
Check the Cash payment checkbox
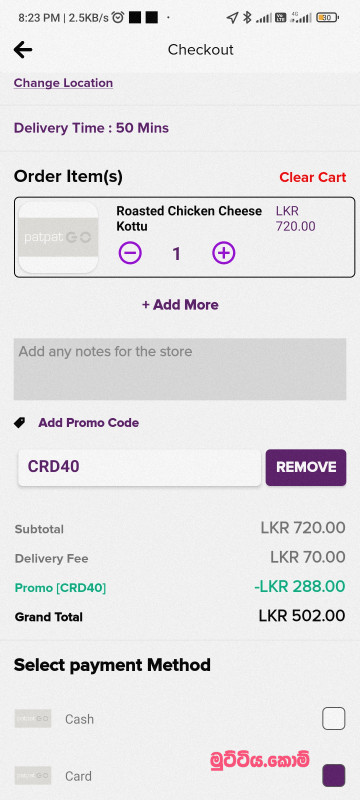[333, 718]
